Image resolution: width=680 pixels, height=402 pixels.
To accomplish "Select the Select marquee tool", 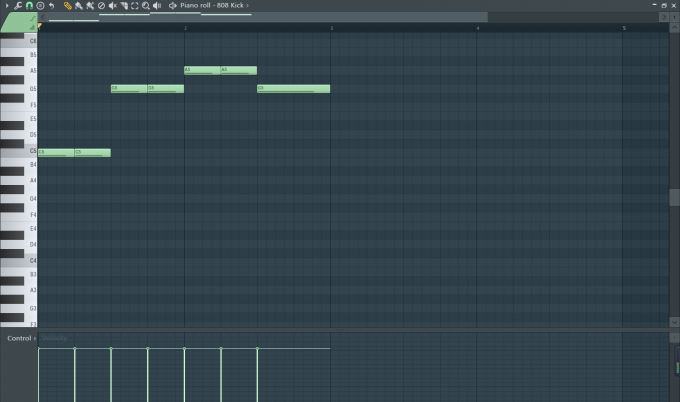I will point(135,5).
